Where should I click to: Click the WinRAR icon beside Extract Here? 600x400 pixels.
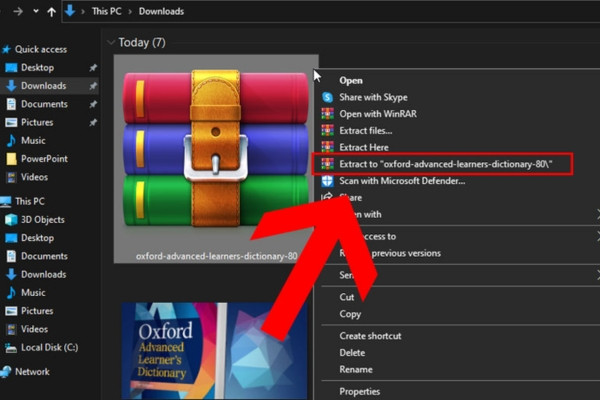point(328,147)
